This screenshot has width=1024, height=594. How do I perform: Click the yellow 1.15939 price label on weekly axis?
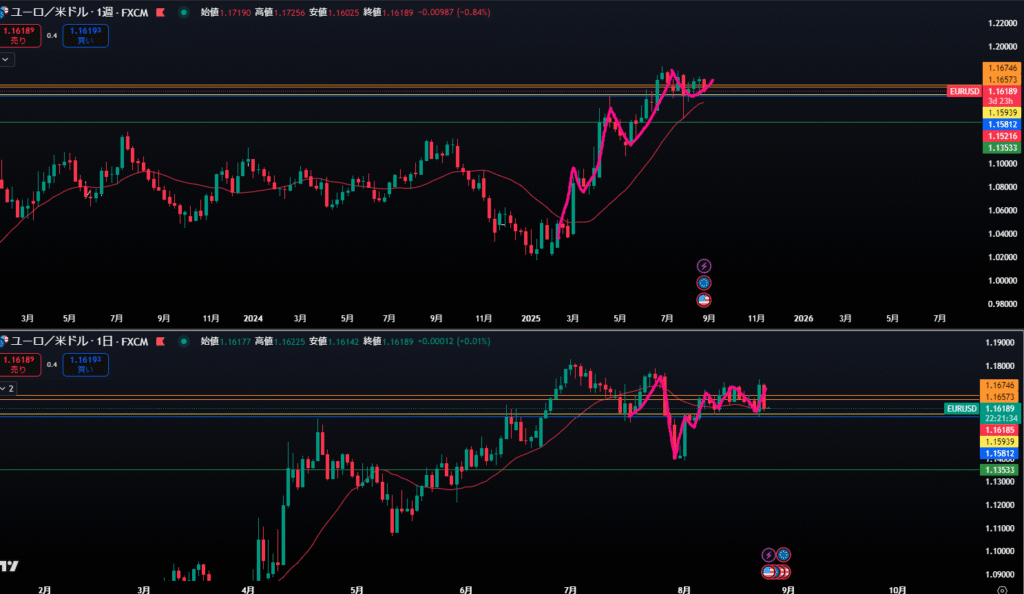(x=1002, y=113)
